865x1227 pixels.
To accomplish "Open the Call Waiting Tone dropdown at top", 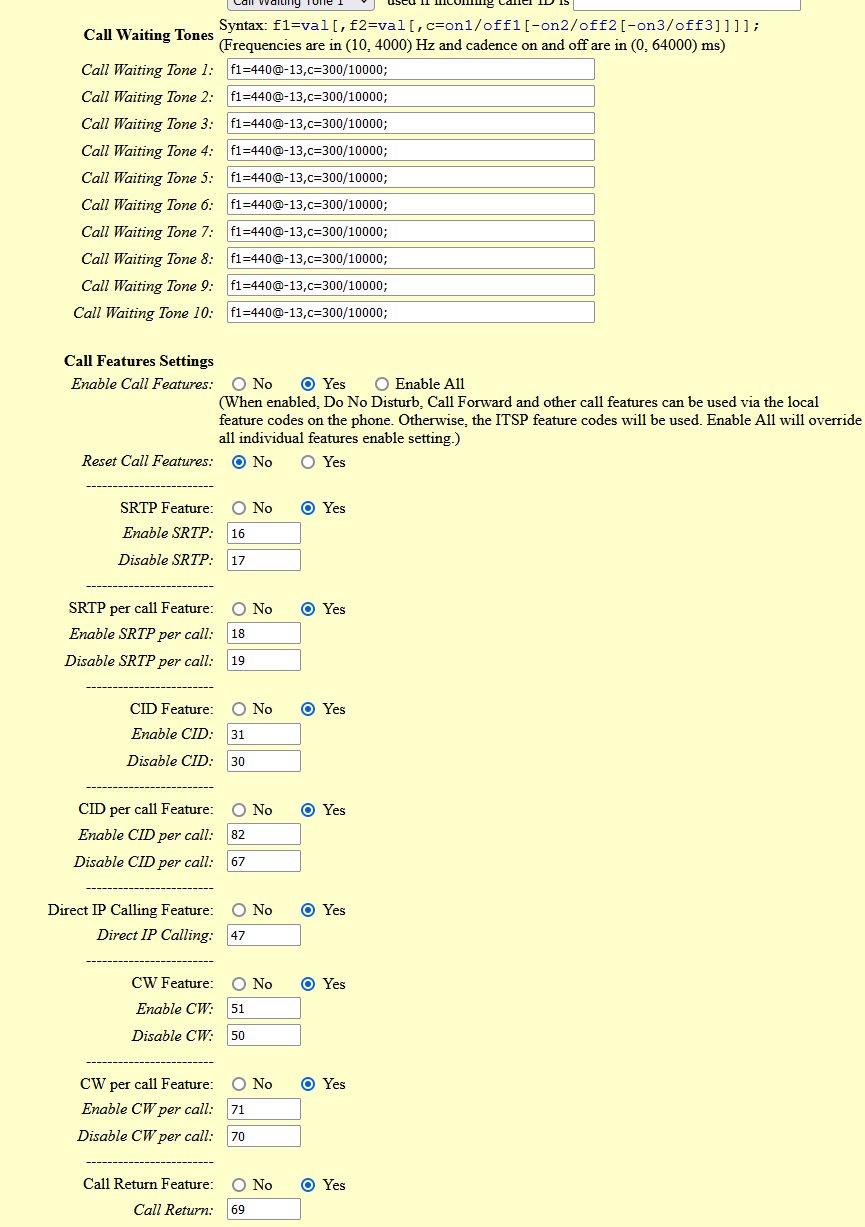I will (300, 4).
